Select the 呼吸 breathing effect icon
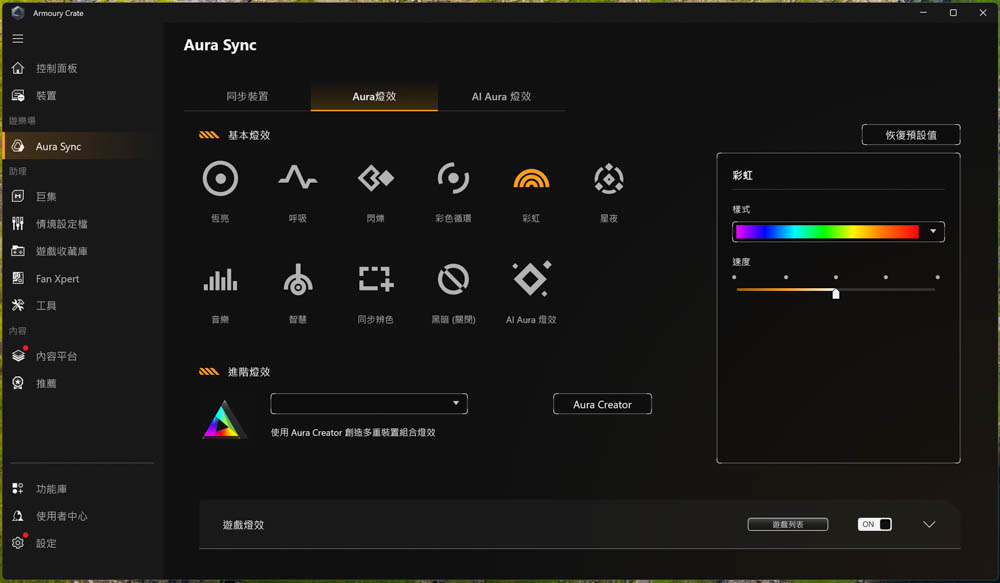1000x583 pixels. pos(297,180)
